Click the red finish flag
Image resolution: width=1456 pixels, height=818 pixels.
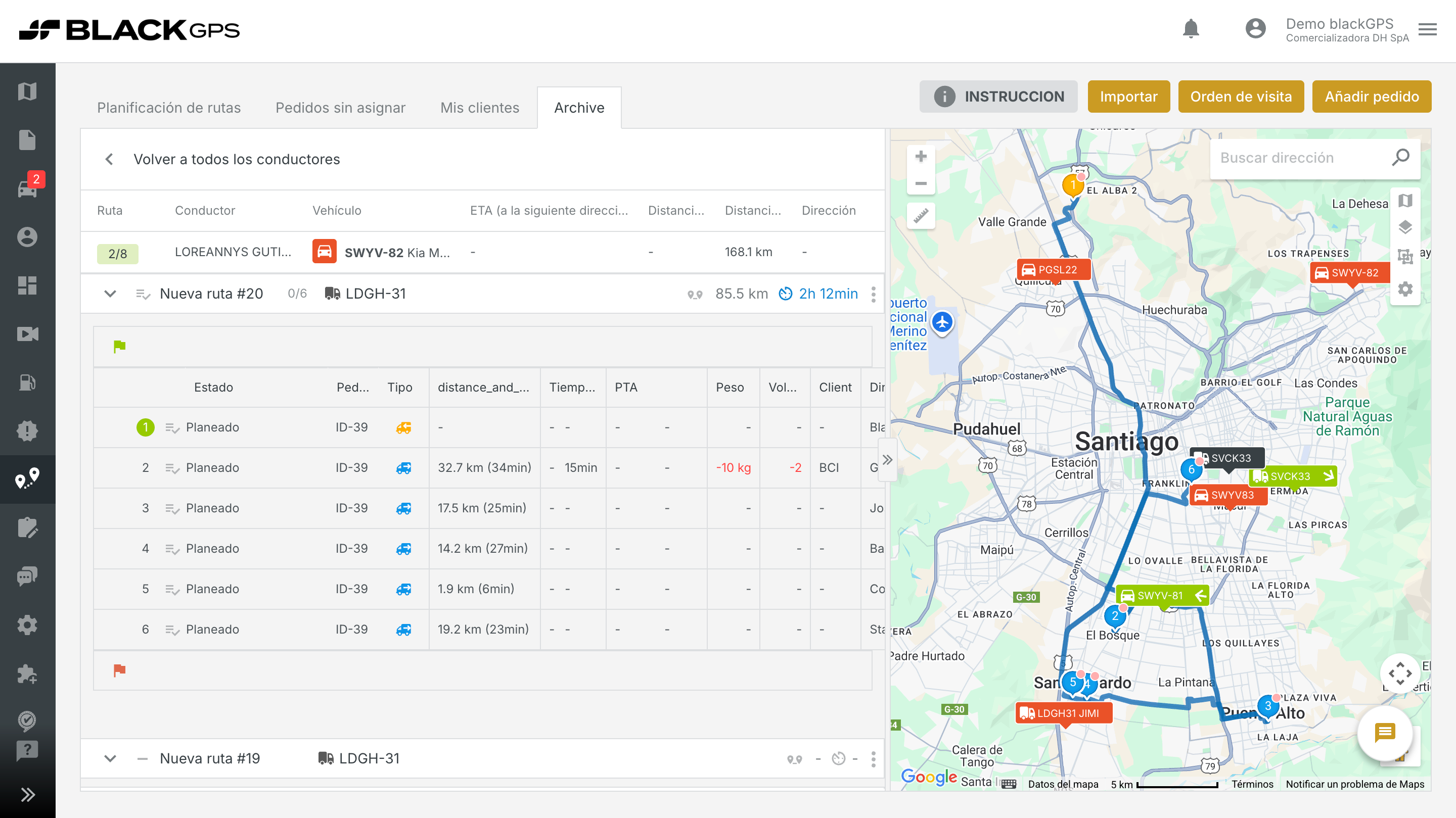[119, 670]
